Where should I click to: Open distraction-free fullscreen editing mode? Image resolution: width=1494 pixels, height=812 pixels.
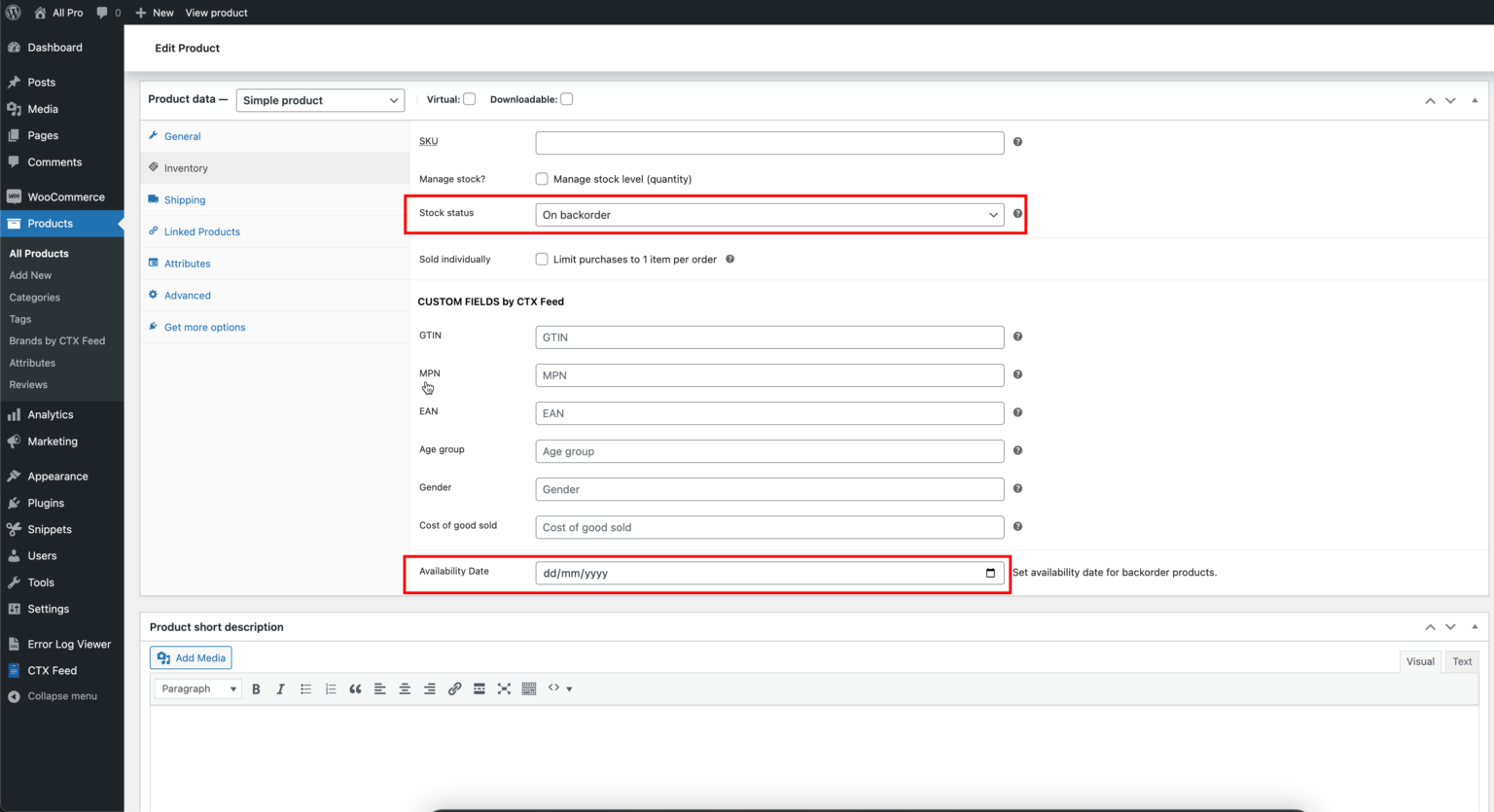tap(504, 688)
